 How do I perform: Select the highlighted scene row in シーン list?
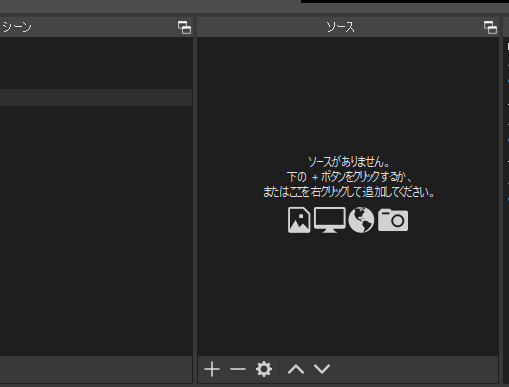click(x=96, y=97)
